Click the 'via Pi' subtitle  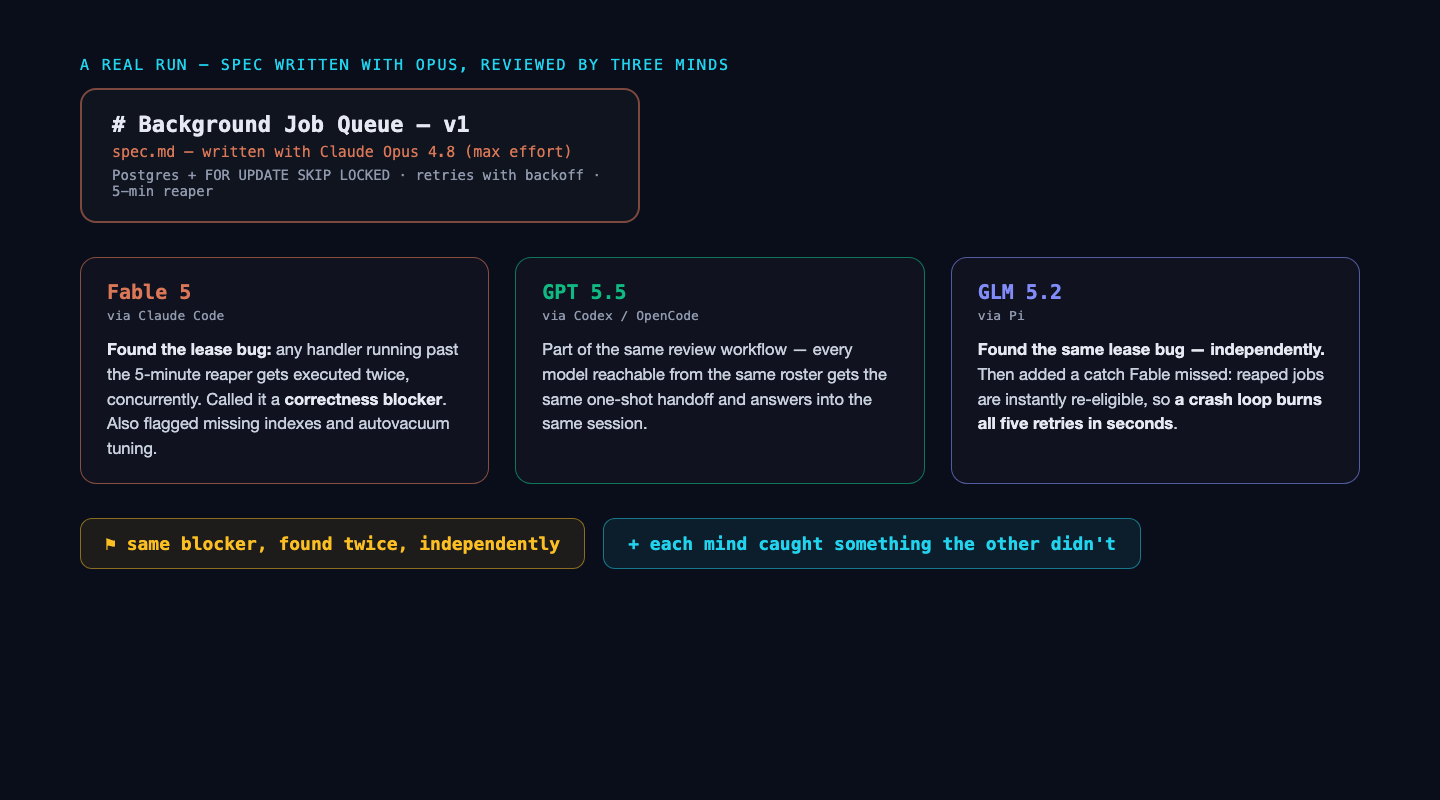click(x=1001, y=316)
